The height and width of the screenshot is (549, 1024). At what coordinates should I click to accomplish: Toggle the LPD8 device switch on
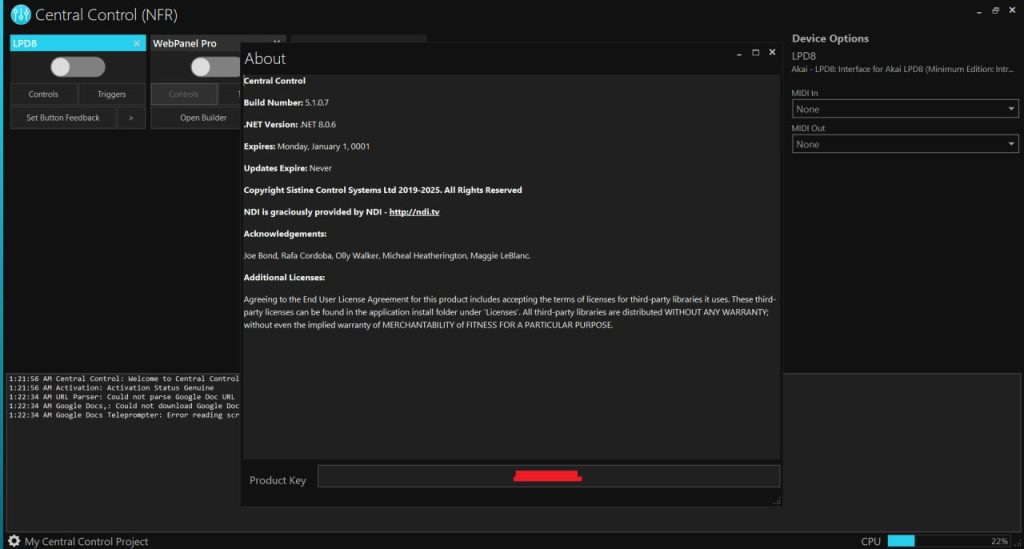tap(78, 67)
